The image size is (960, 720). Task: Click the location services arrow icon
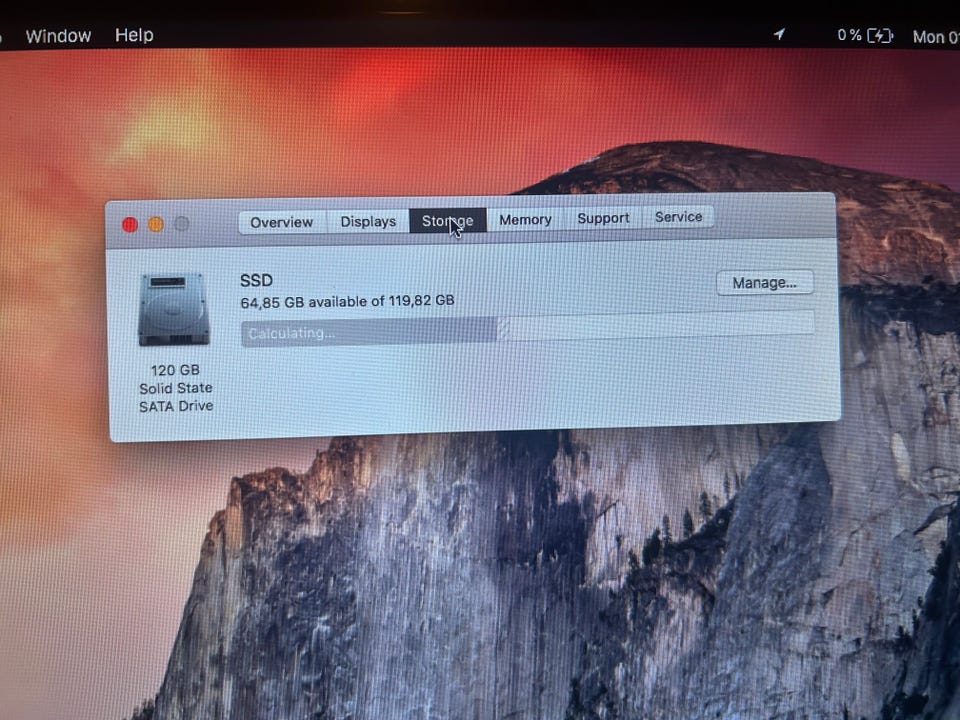tap(779, 34)
